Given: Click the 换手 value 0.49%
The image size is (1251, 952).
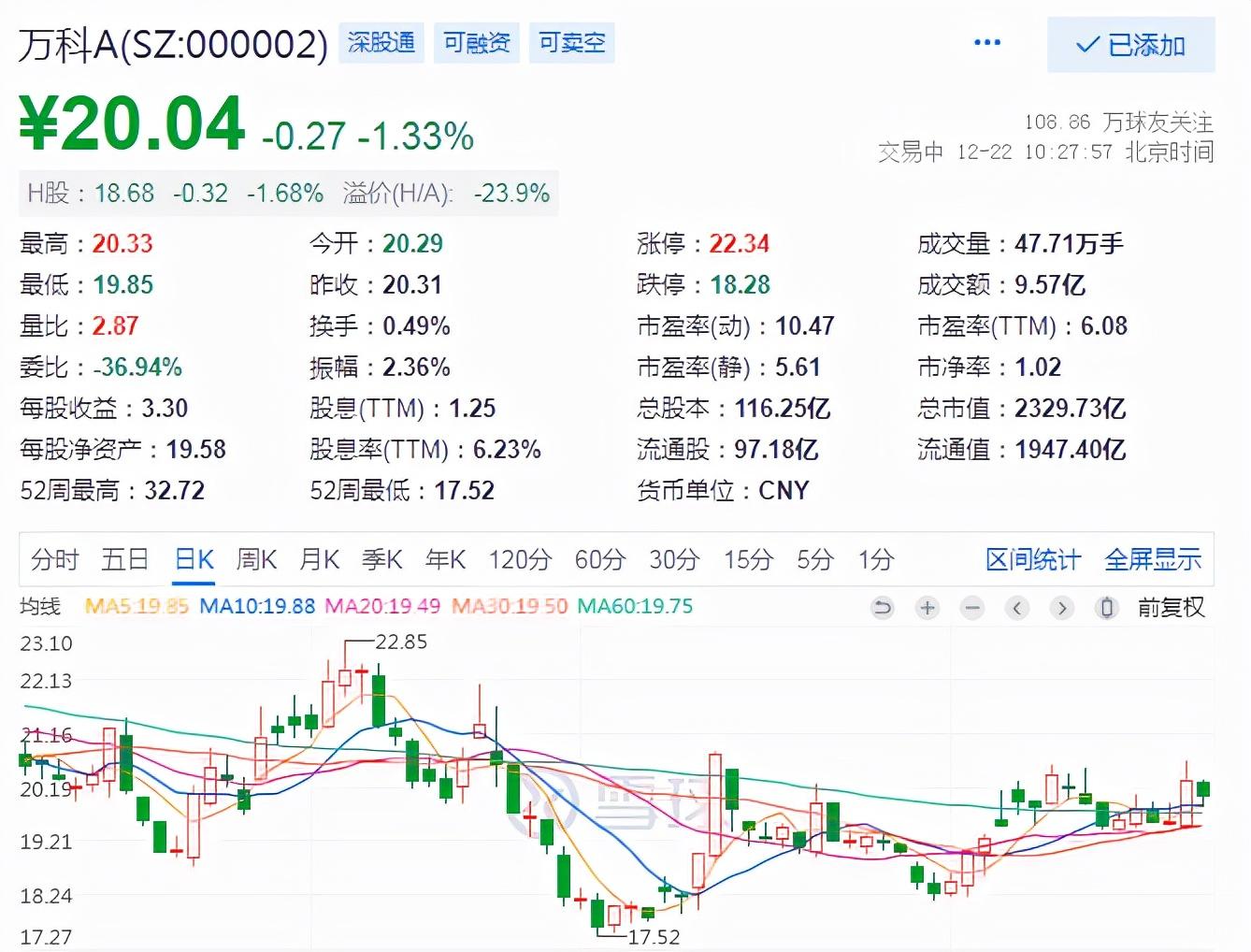Looking at the screenshot, I should coord(416,326).
